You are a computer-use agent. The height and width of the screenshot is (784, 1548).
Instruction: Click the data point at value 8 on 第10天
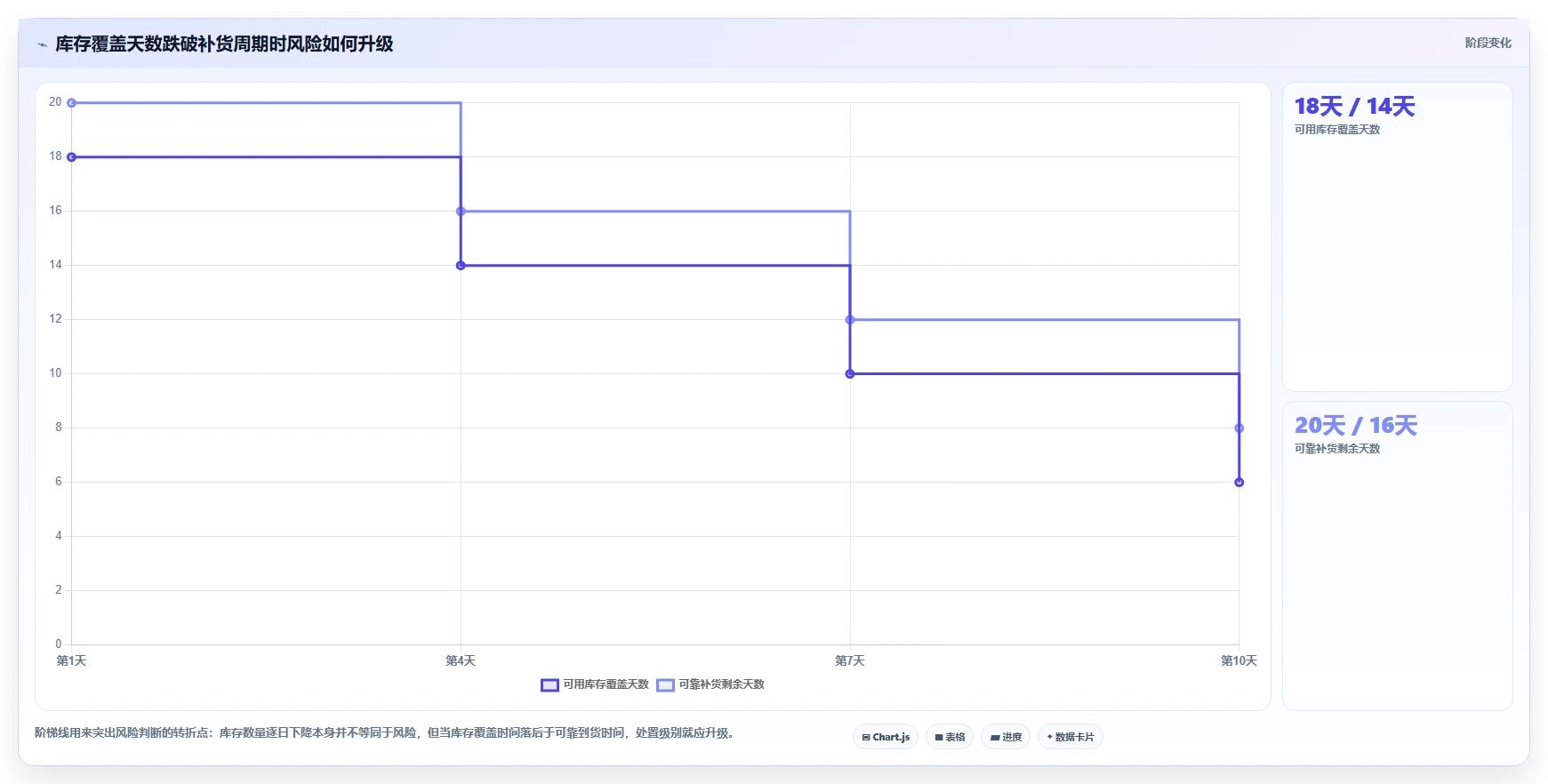[x=1239, y=428]
